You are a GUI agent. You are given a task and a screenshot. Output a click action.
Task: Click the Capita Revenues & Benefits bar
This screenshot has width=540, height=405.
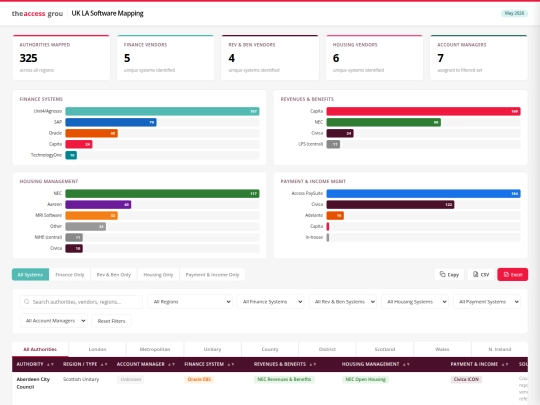point(423,111)
